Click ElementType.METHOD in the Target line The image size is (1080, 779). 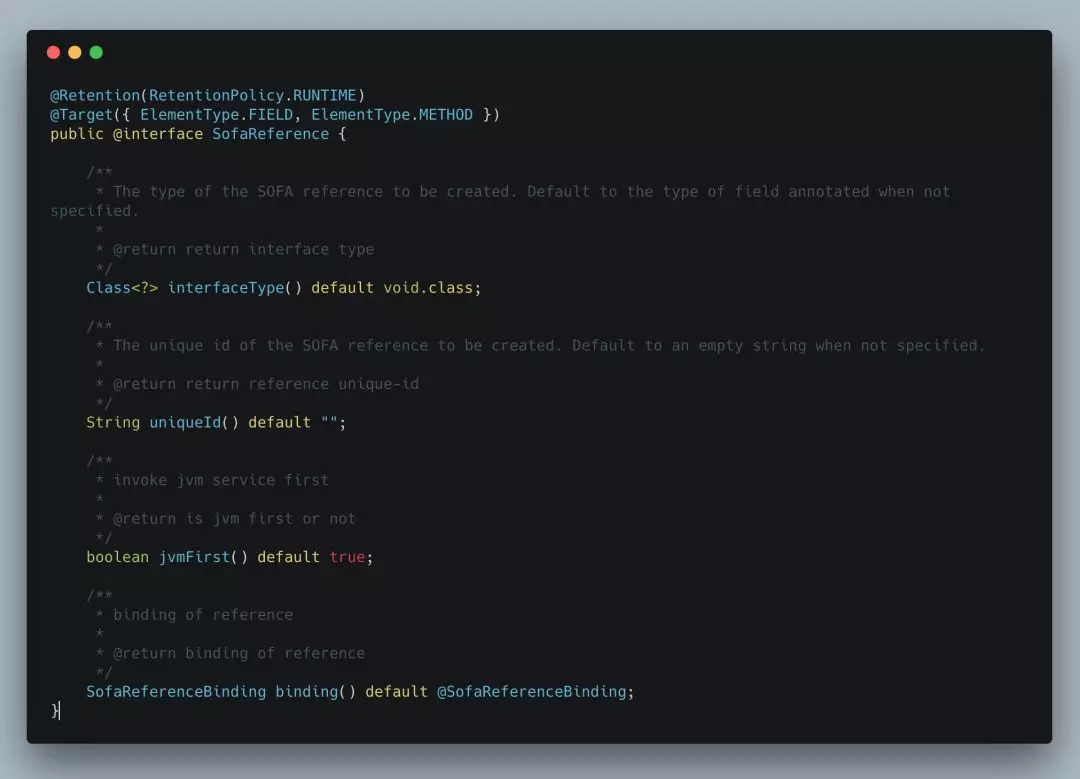[392, 114]
